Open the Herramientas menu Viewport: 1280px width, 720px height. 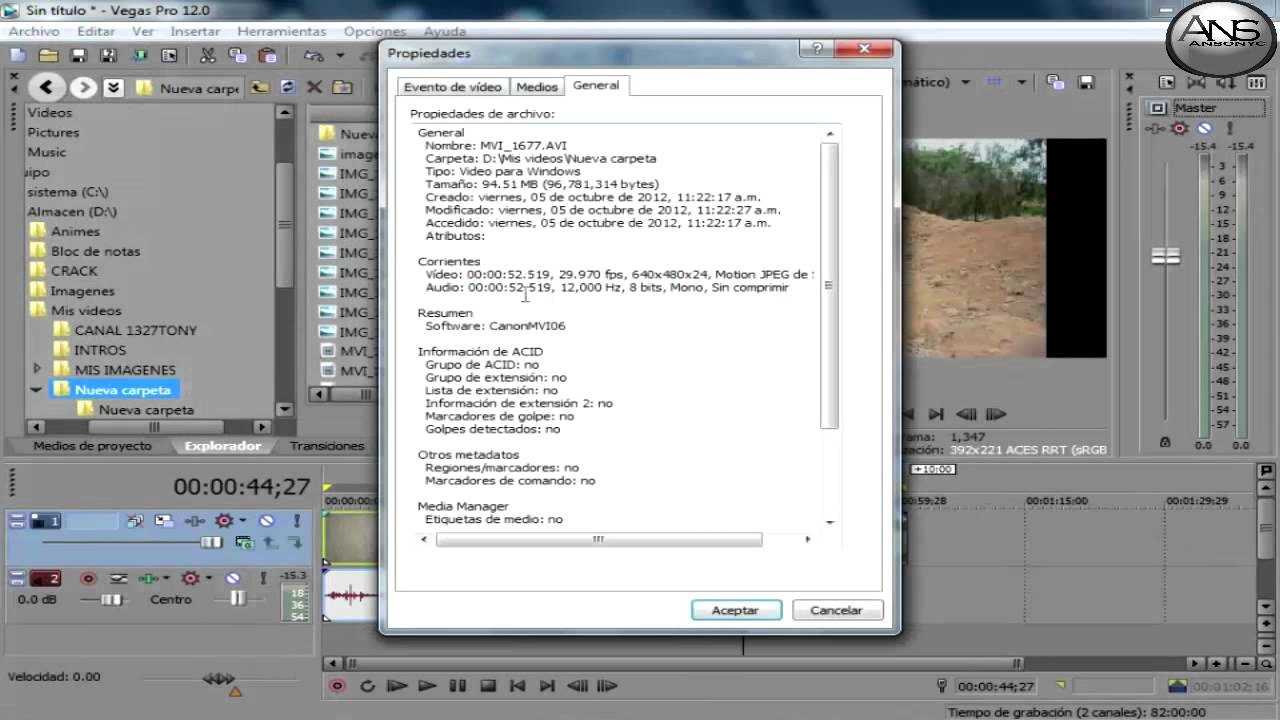tap(282, 31)
